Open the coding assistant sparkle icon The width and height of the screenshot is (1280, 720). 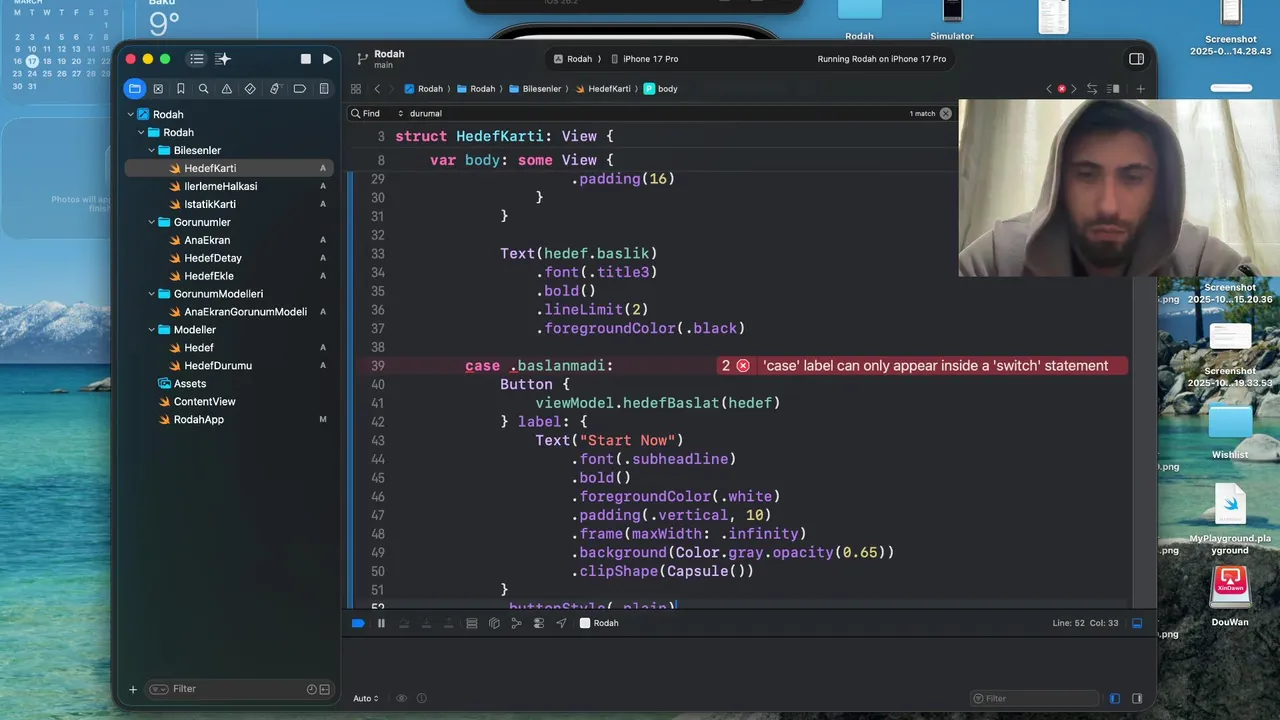pyautogui.click(x=223, y=59)
